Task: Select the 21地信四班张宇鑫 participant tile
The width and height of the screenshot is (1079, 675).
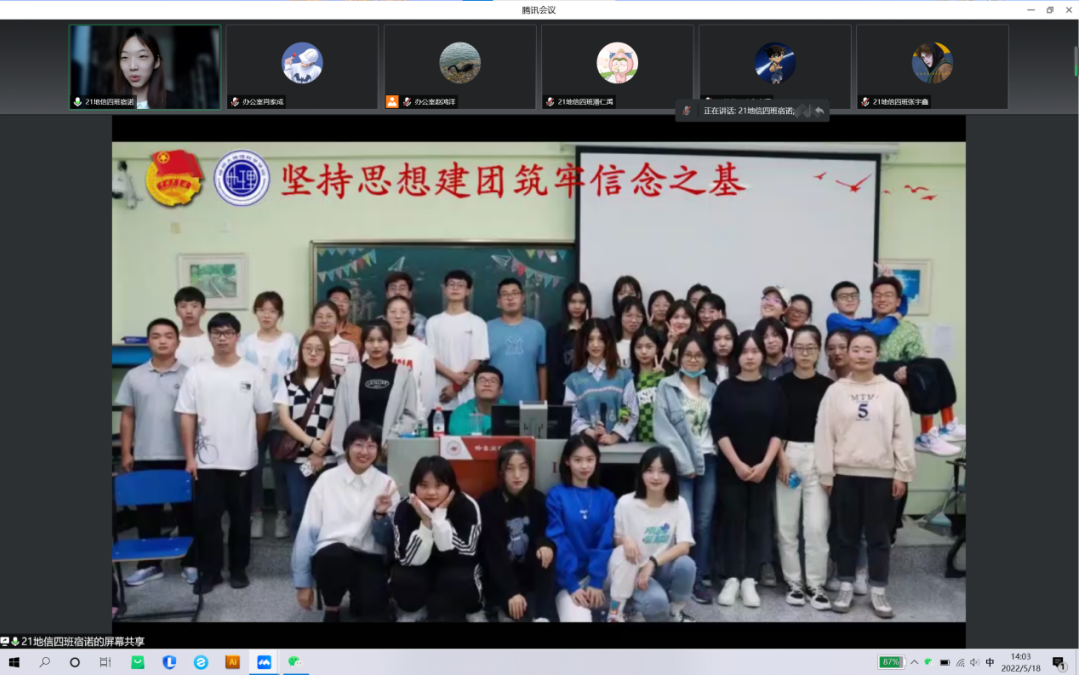Action: [932, 67]
